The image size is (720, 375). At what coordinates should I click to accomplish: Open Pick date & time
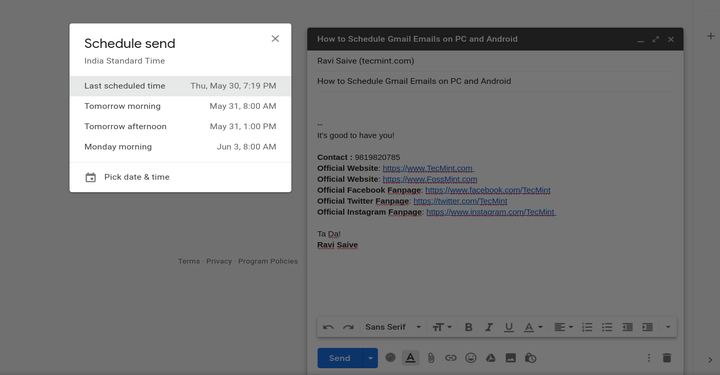[x=180, y=177]
